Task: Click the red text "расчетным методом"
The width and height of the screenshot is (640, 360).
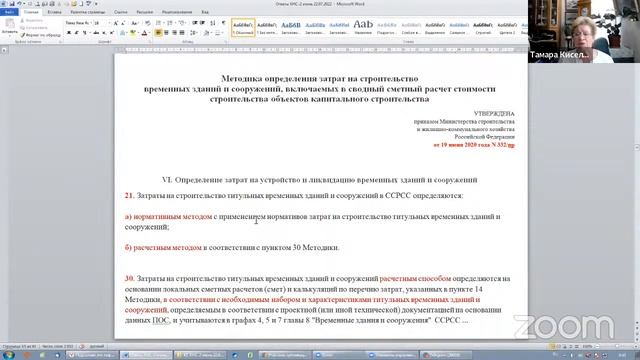Action: point(167,247)
